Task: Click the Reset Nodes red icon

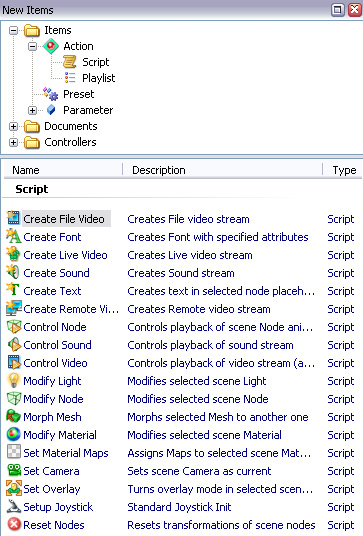Action: click(x=14, y=524)
